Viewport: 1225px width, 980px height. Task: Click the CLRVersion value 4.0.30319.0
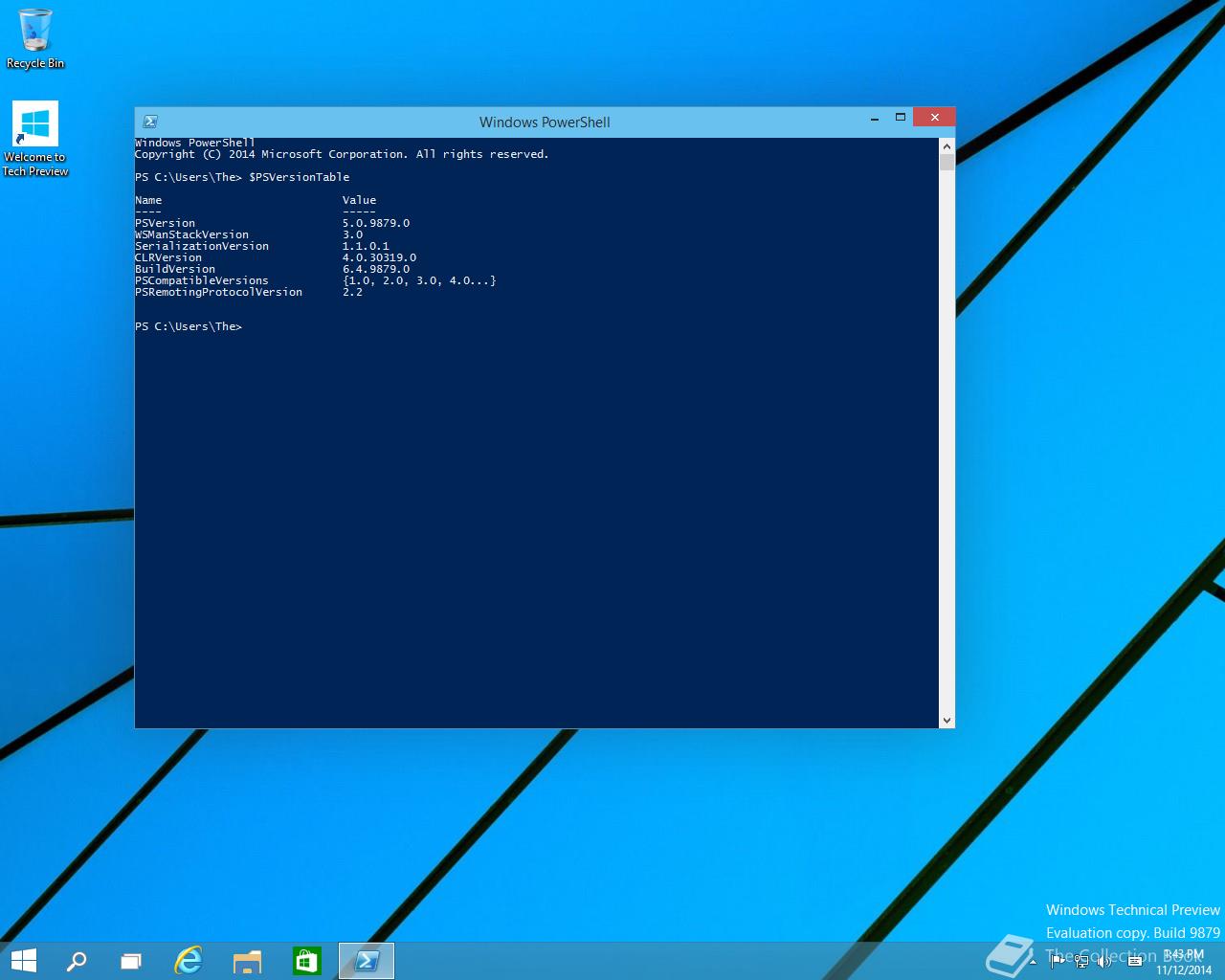[379, 257]
